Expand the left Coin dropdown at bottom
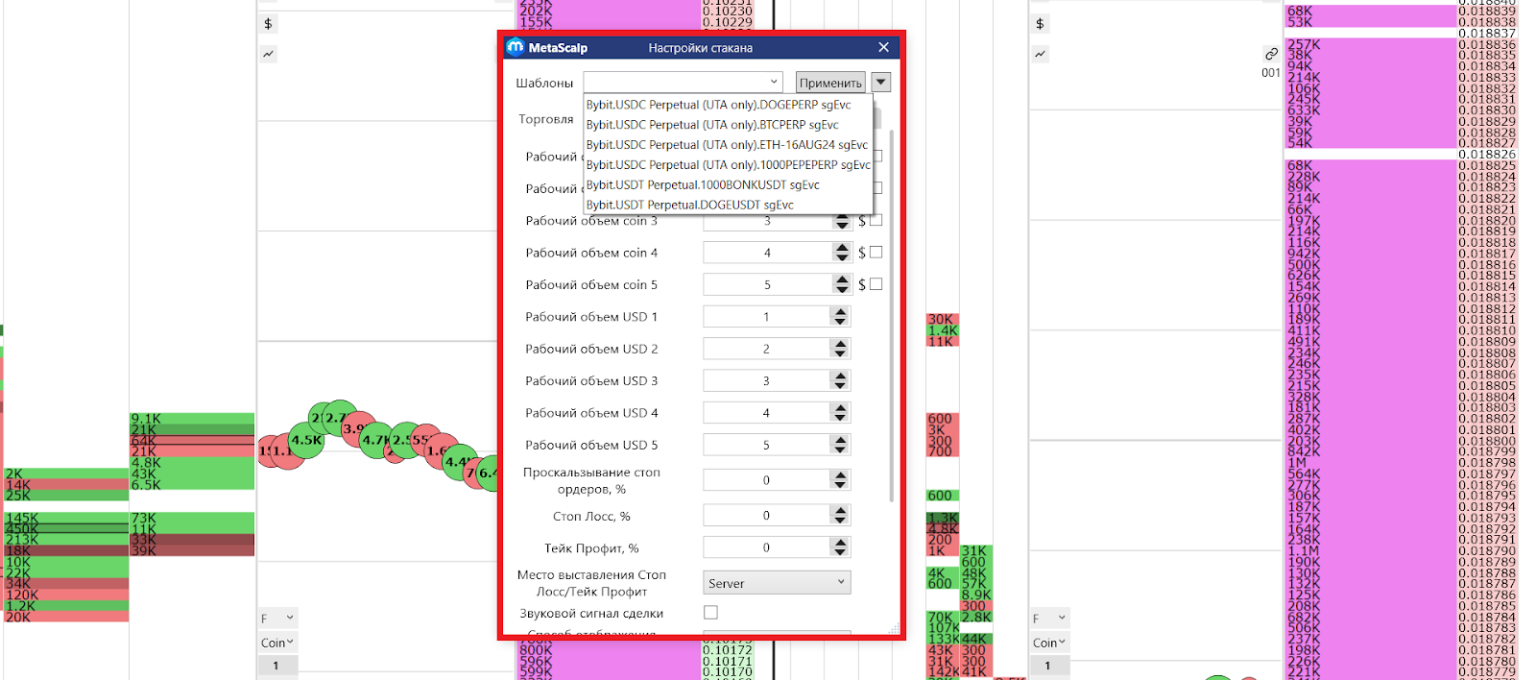1536x680 pixels. tap(277, 643)
